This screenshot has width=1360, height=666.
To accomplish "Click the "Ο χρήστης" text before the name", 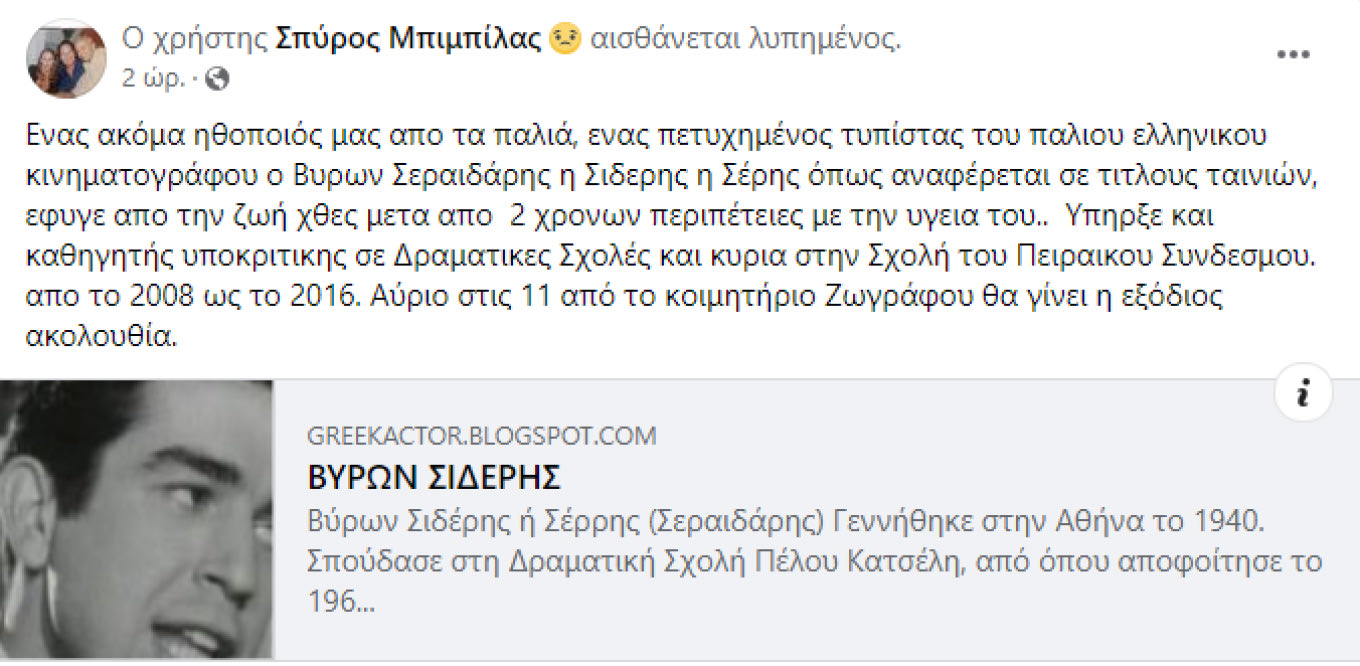I will coord(194,40).
